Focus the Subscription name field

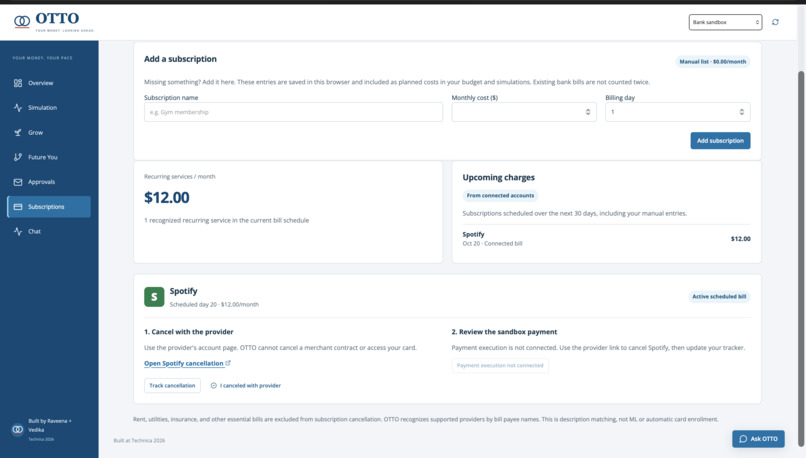(293, 112)
